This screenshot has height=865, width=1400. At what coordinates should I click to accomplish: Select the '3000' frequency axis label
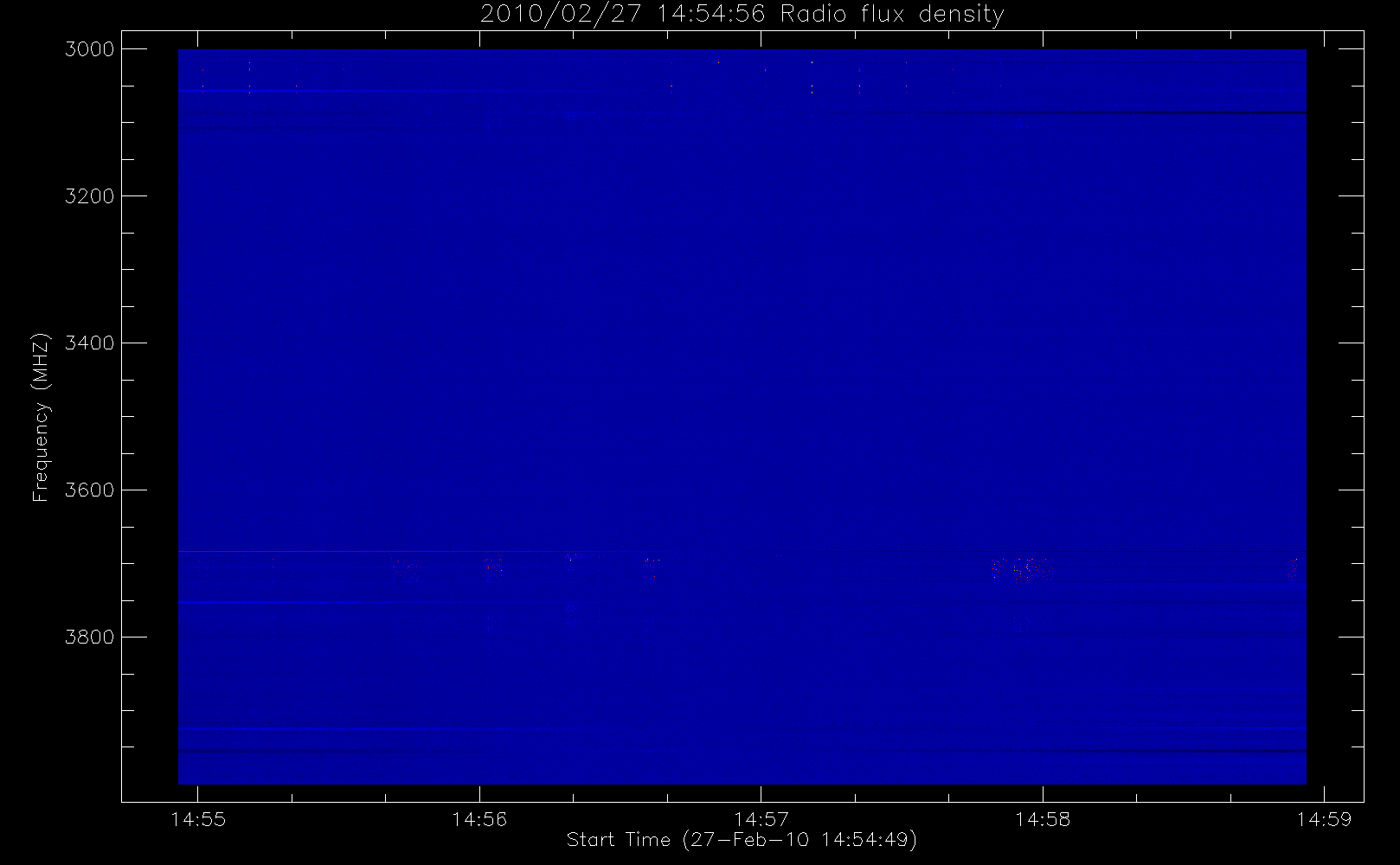90,49
